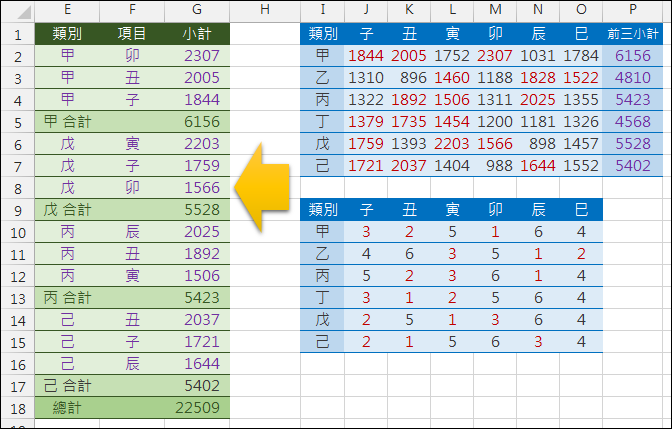Screen dimensions: 672x429
Task: Click 己 row label in lower rank table
Action: pos(322,342)
